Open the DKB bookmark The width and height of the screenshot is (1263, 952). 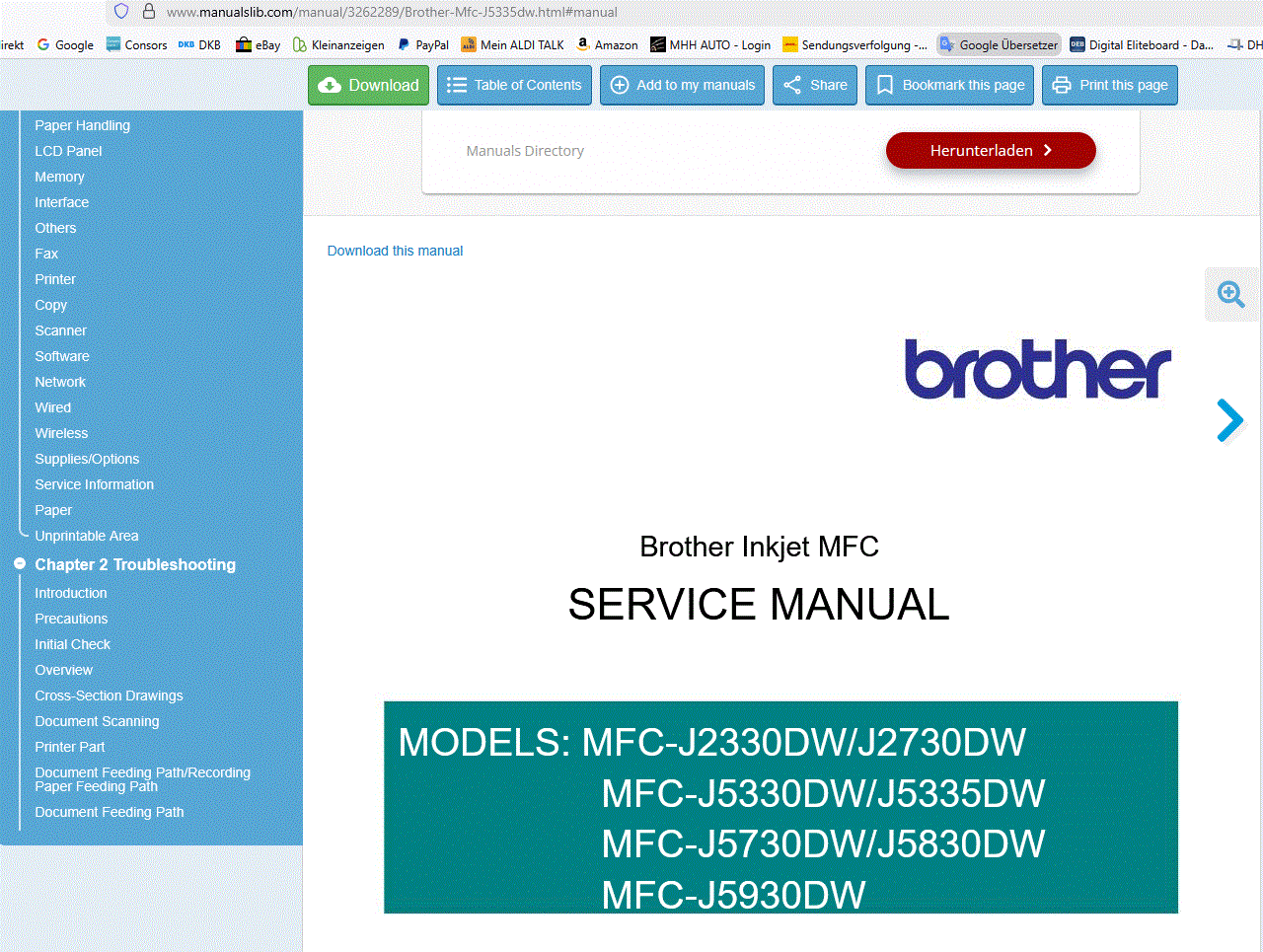(199, 44)
